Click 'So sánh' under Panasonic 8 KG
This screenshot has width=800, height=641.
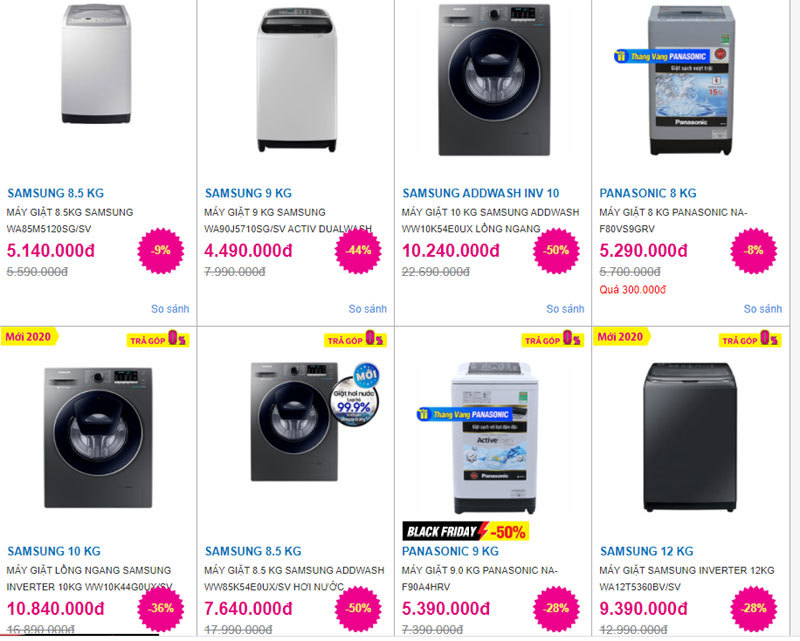click(x=762, y=309)
